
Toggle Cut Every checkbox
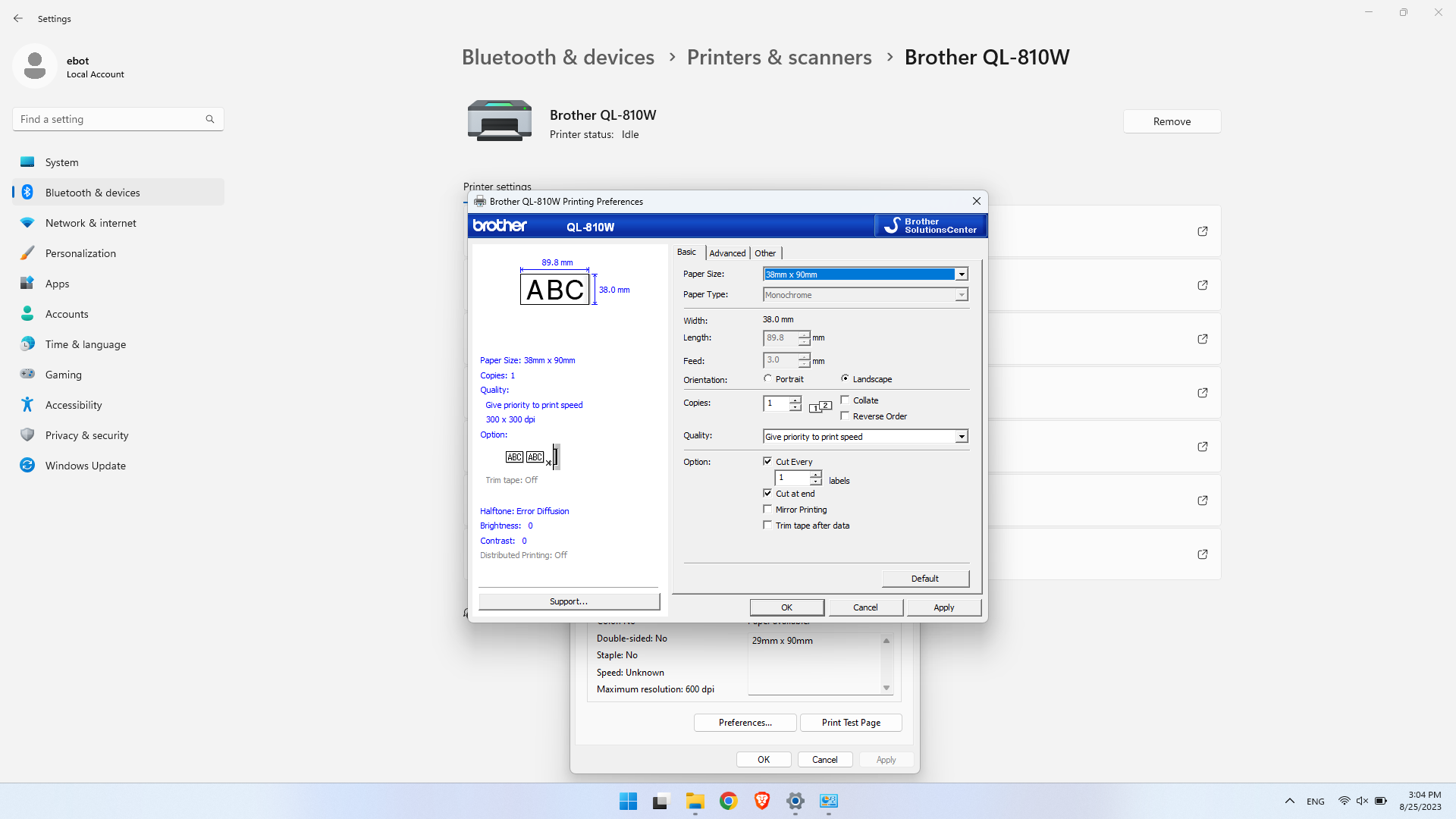tap(767, 461)
